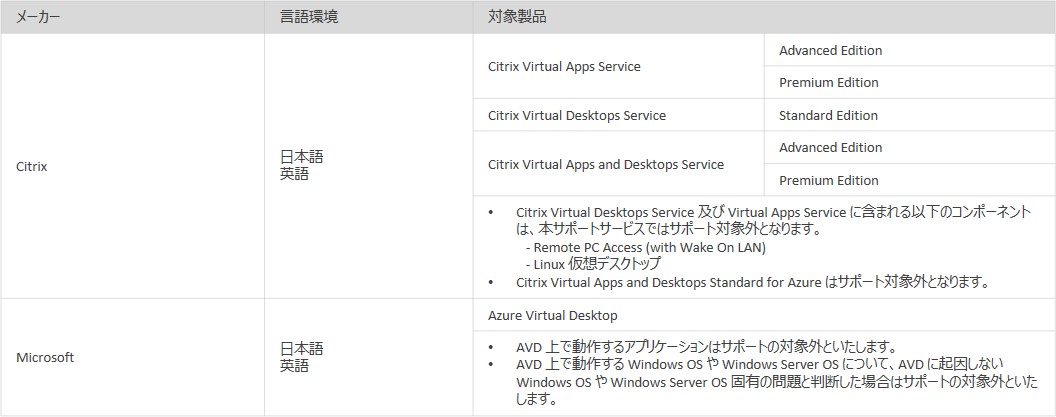Click Premium Edition beside Citrix Virtual Apps Service
Screen dimensions: 1056x417
point(828,82)
